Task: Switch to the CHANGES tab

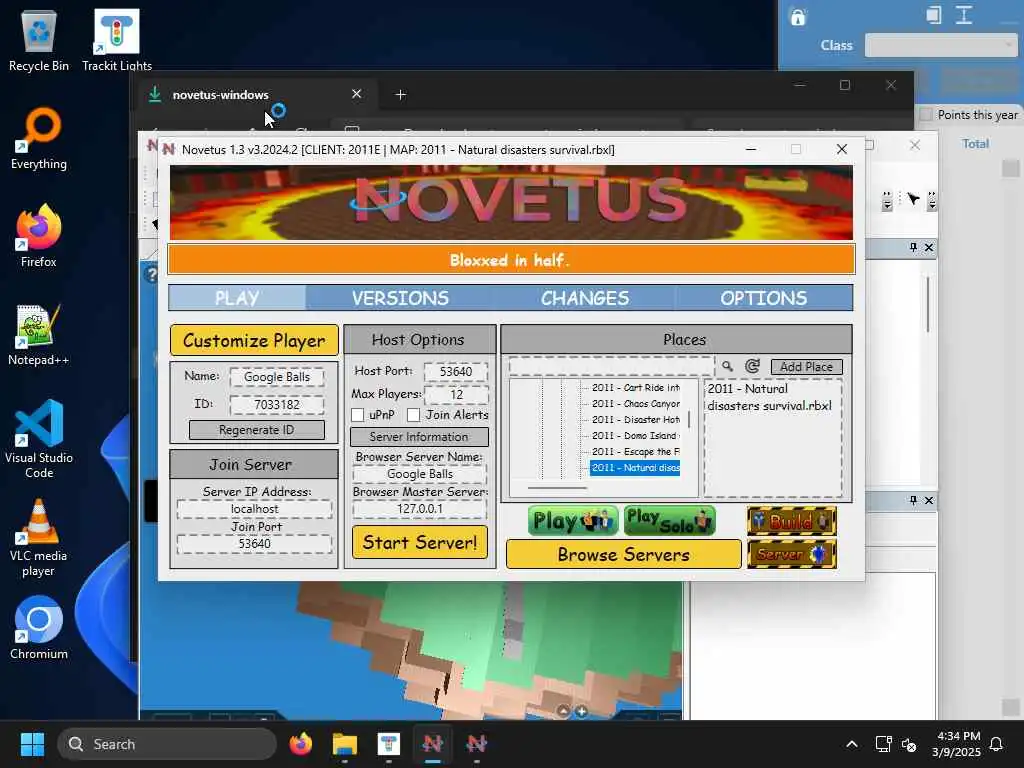Action: [584, 298]
